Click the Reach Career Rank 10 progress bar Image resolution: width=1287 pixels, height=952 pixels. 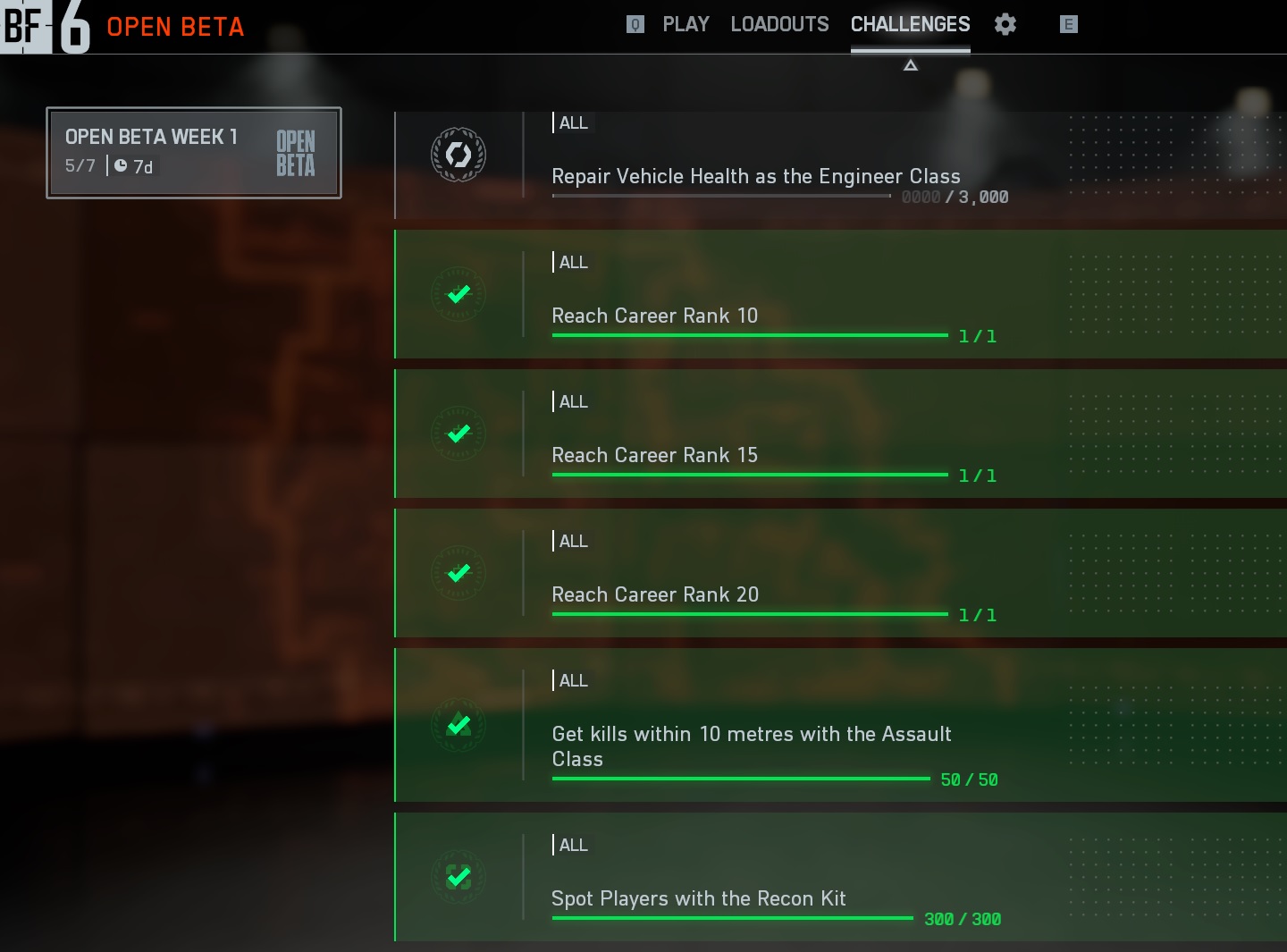750,335
